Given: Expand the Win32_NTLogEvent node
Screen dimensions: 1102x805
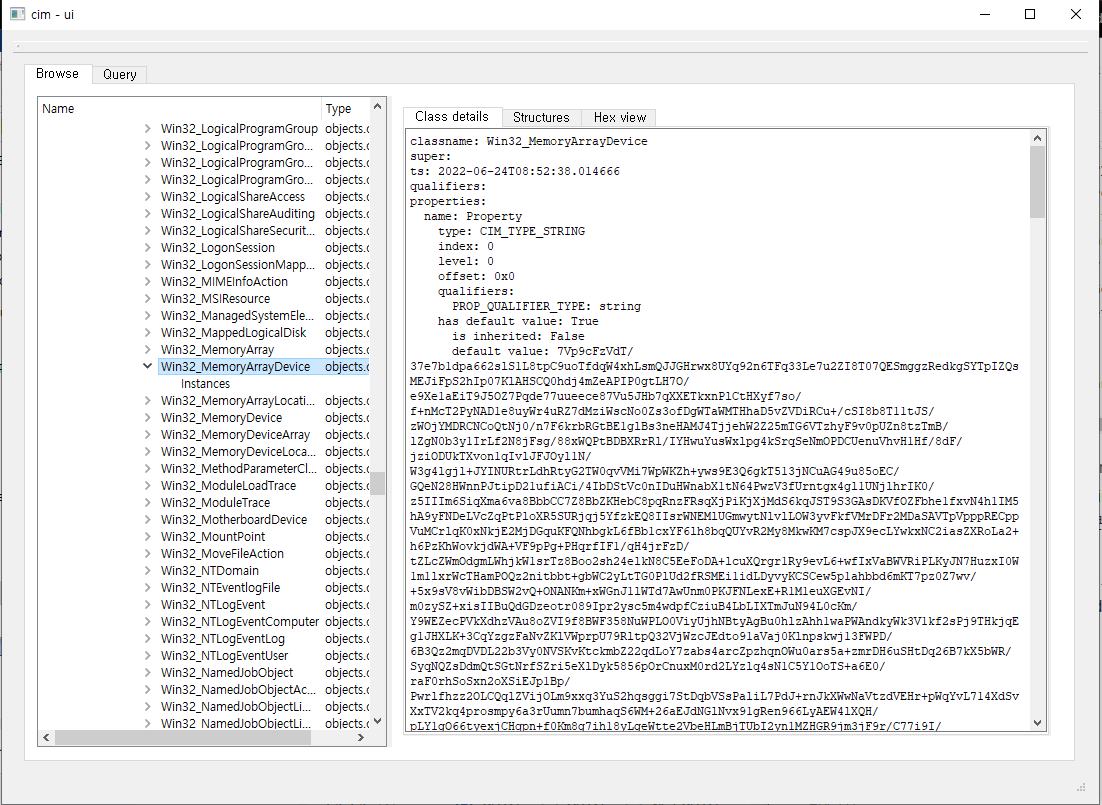Looking at the screenshot, I should (148, 605).
